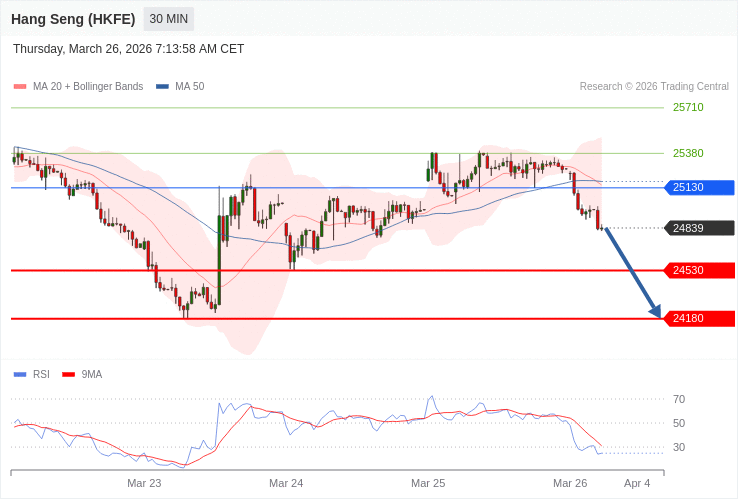Click the blue downward forecast arrow
Image resolution: width=738 pixels, height=500 pixels.
click(x=632, y=273)
